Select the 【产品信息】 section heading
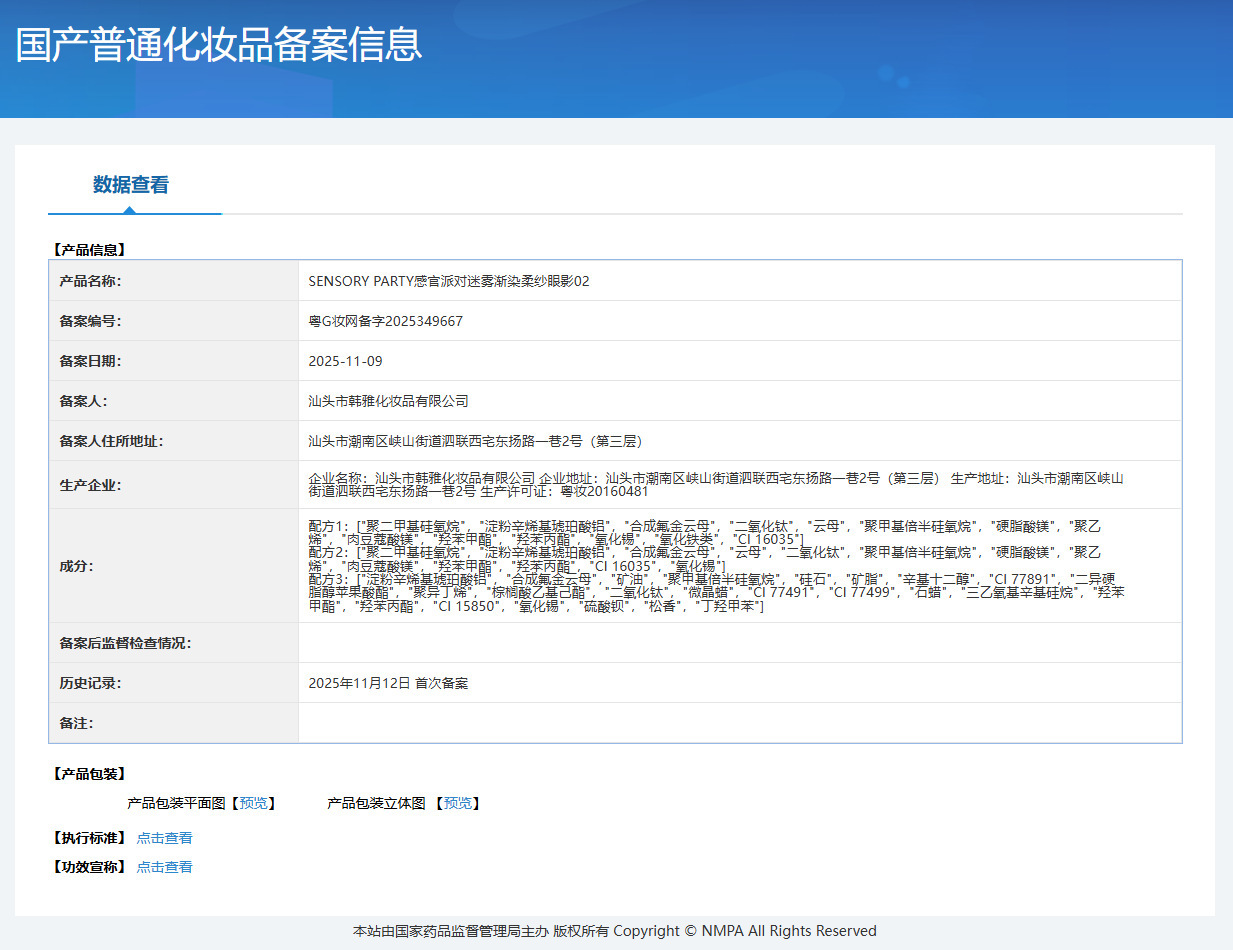This screenshot has width=1233, height=950. click(88, 249)
